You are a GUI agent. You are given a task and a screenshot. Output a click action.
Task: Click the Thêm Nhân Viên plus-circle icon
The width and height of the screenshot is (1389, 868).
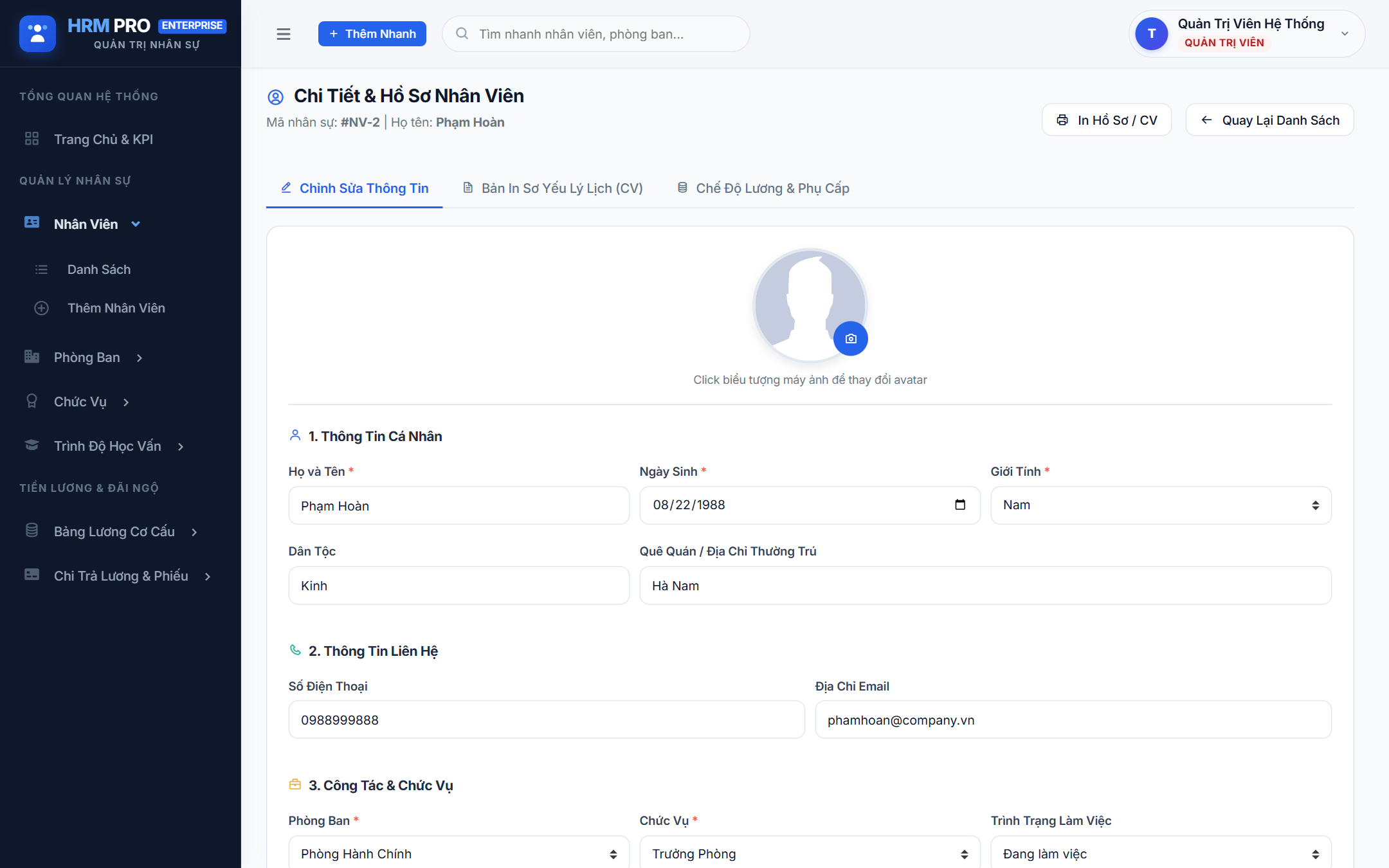41,308
